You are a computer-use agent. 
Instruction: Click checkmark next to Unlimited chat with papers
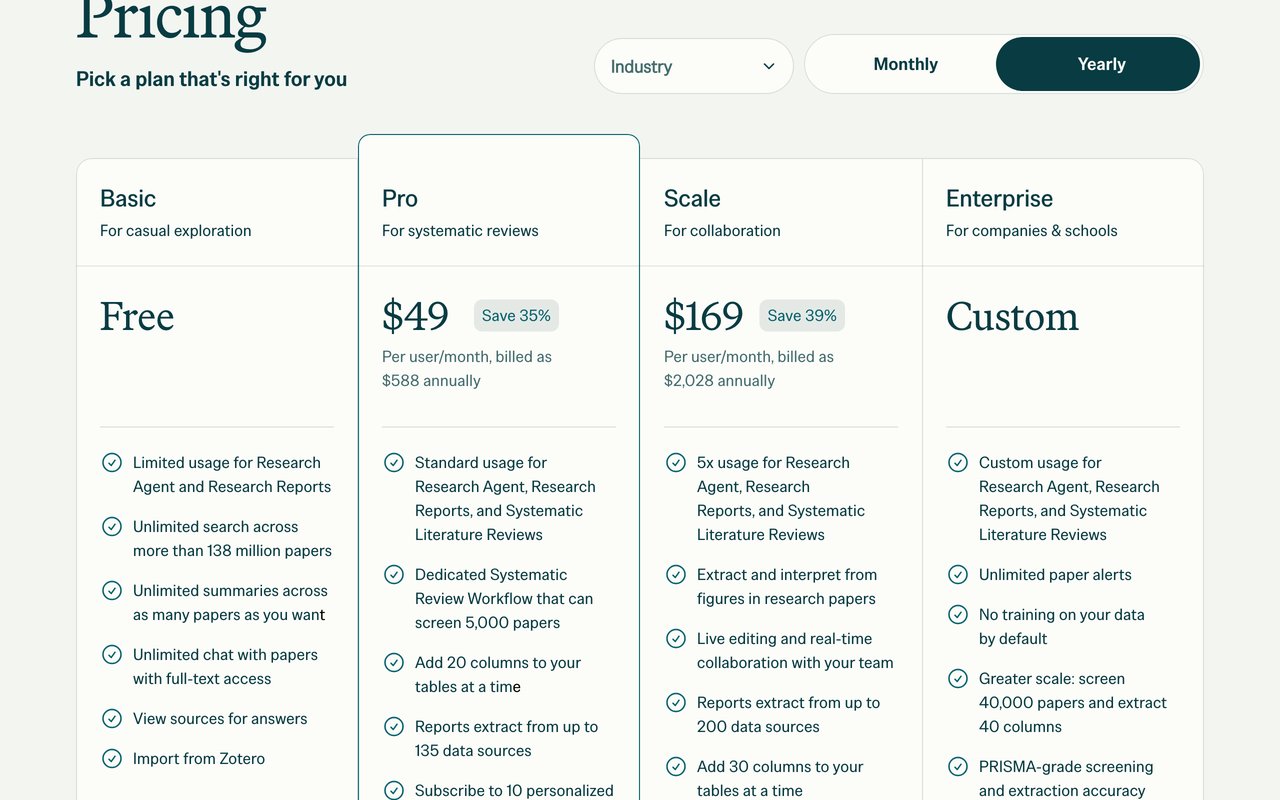tap(112, 654)
